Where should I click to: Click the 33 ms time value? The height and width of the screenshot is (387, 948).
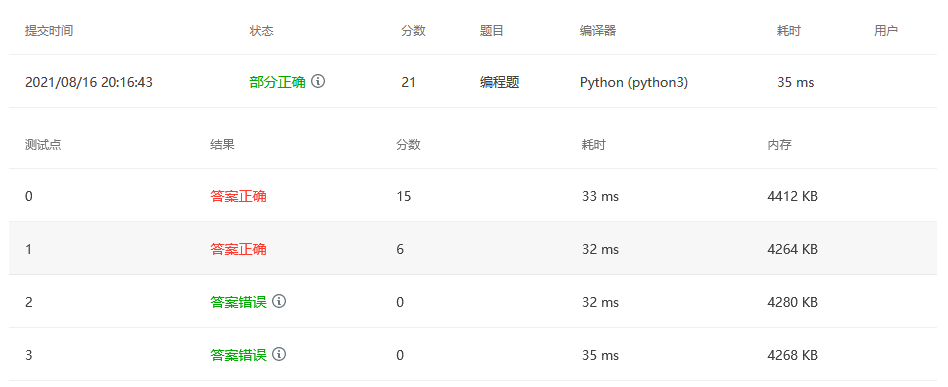[600, 196]
